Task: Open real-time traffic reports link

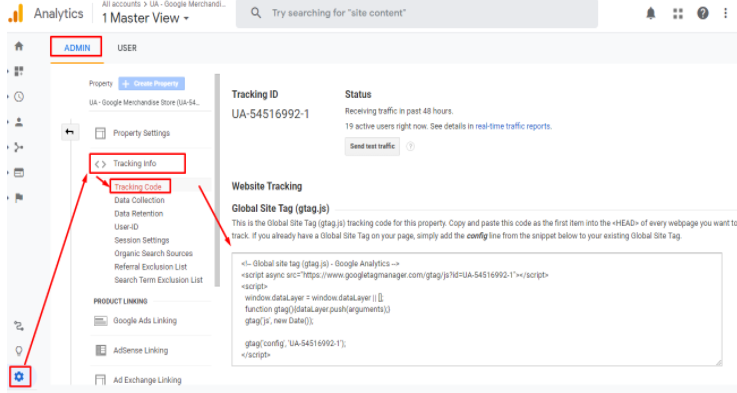Action: (x=513, y=126)
